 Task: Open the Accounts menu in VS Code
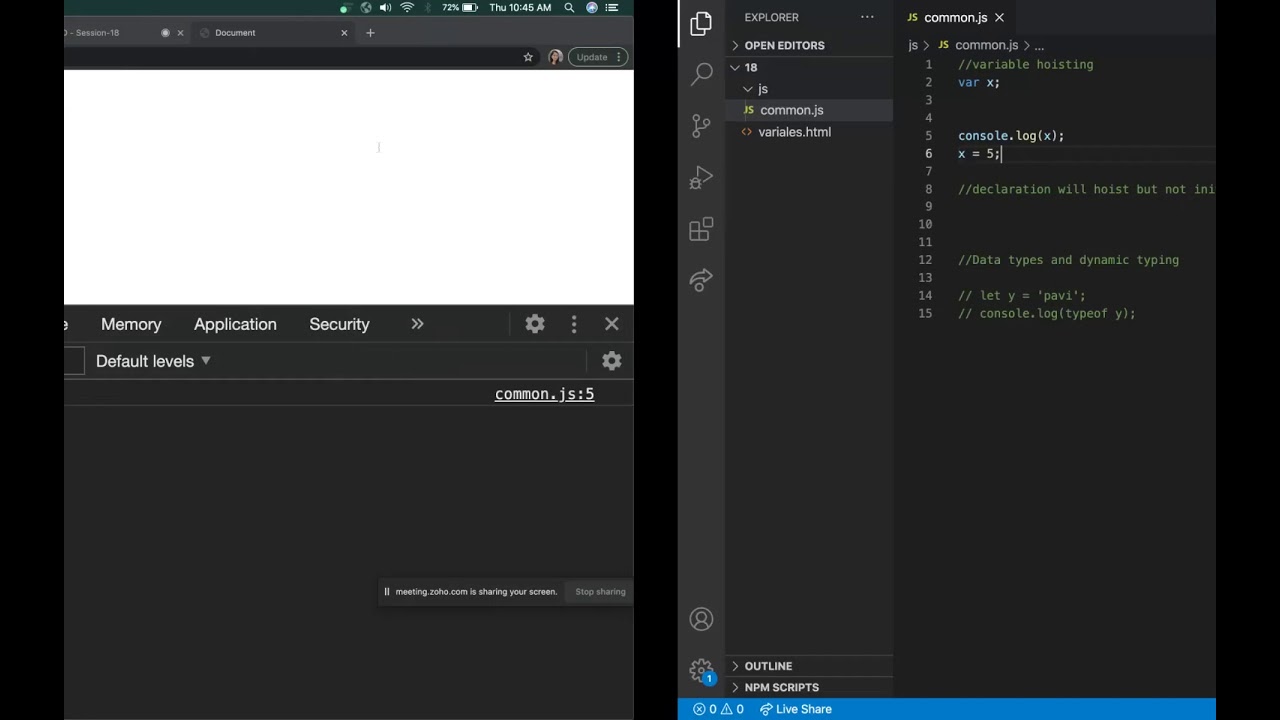(x=701, y=619)
